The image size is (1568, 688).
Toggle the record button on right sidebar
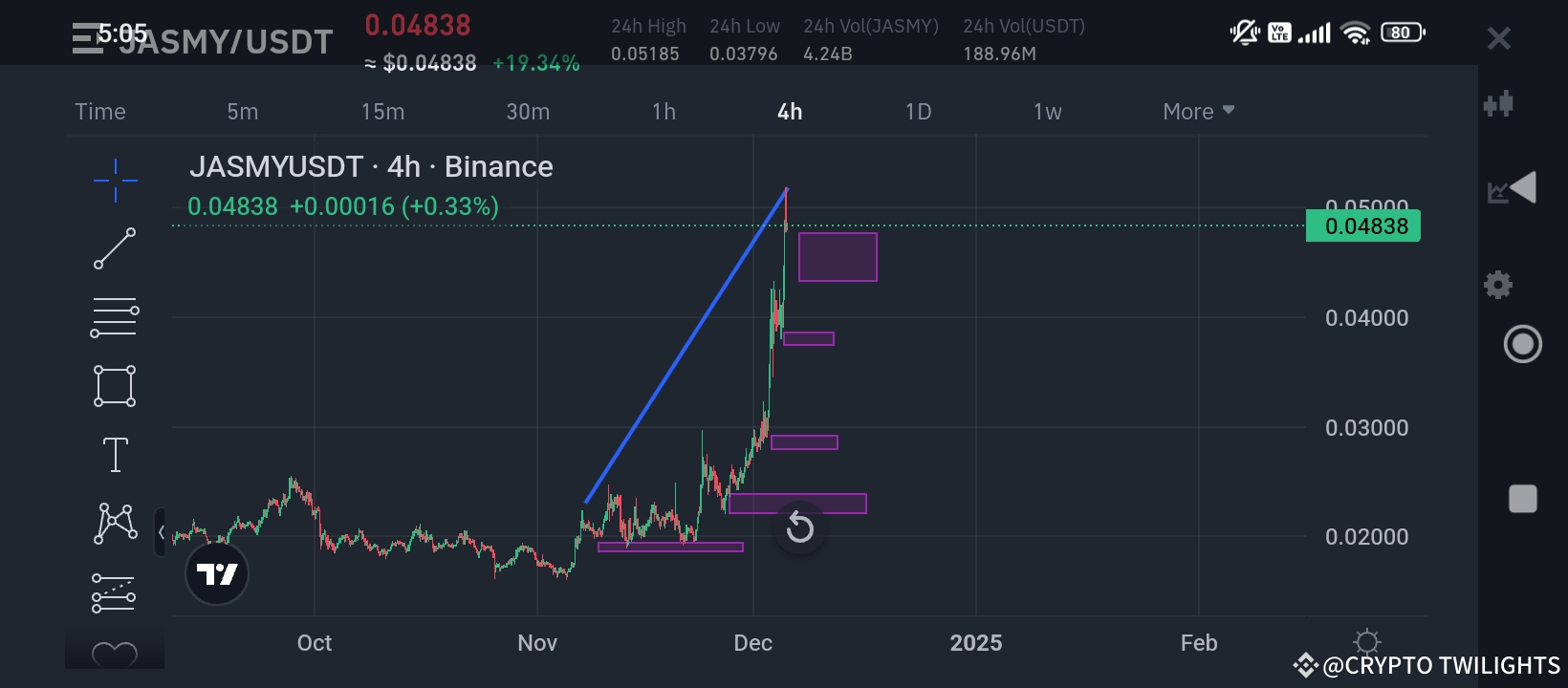click(1522, 343)
